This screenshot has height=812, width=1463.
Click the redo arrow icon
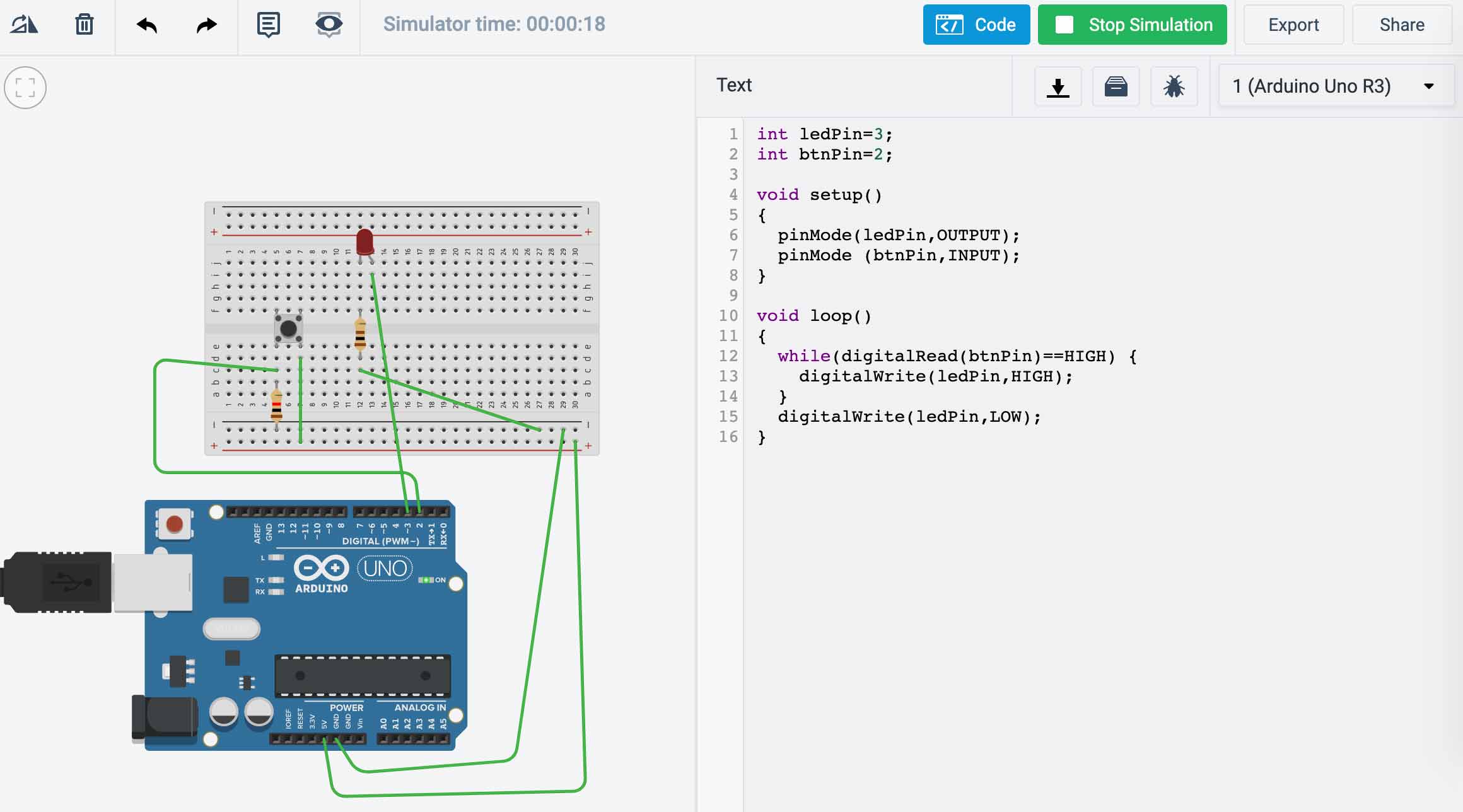[206, 25]
